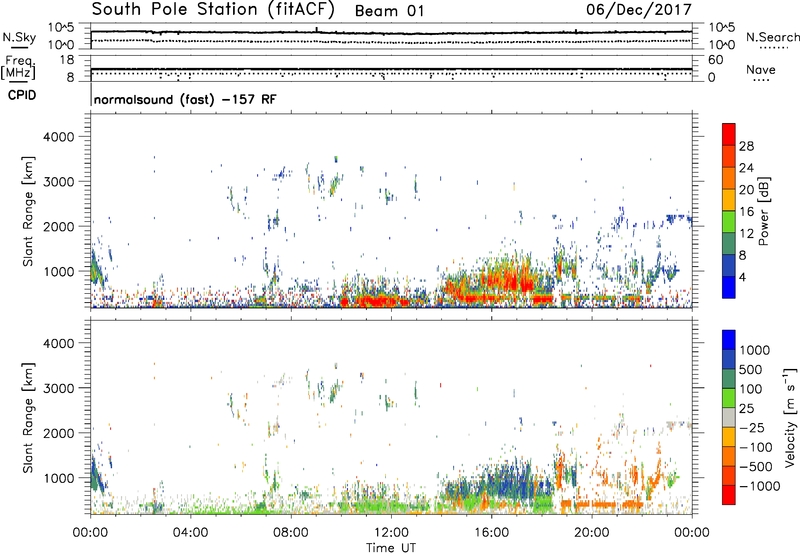
Task: Click the "18" frequency axis tick label
Action: (67, 60)
